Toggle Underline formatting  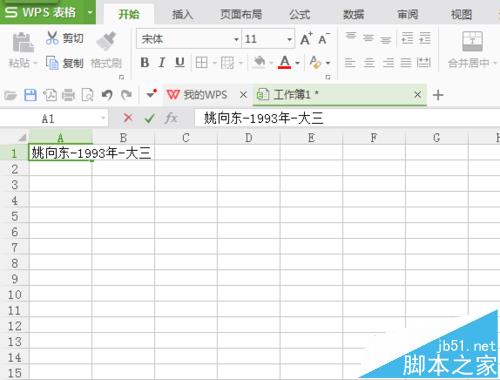180,62
